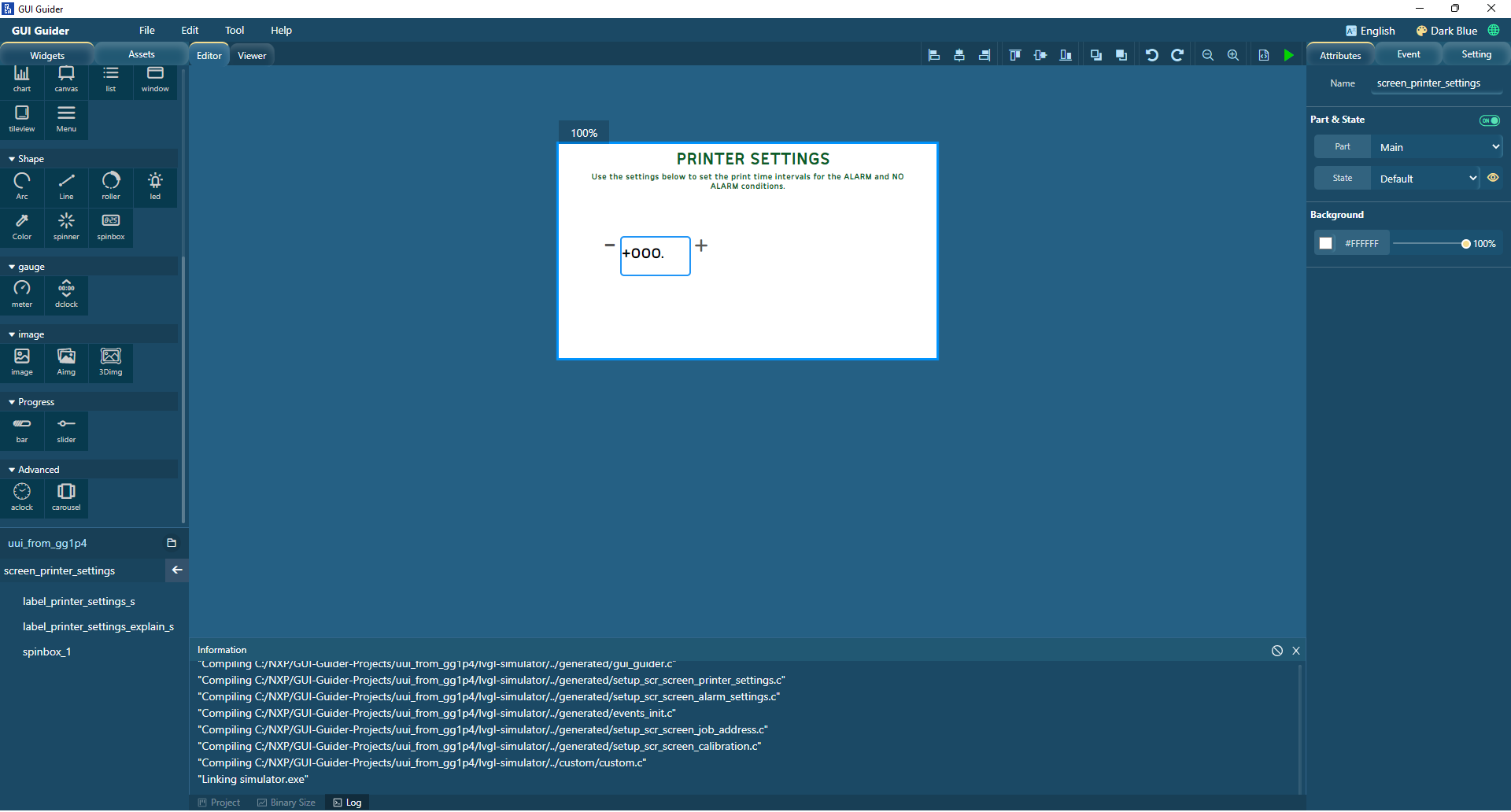Viewport: 1511px width, 812px height.
Task: Select the bar progress widget
Action: (x=22, y=430)
